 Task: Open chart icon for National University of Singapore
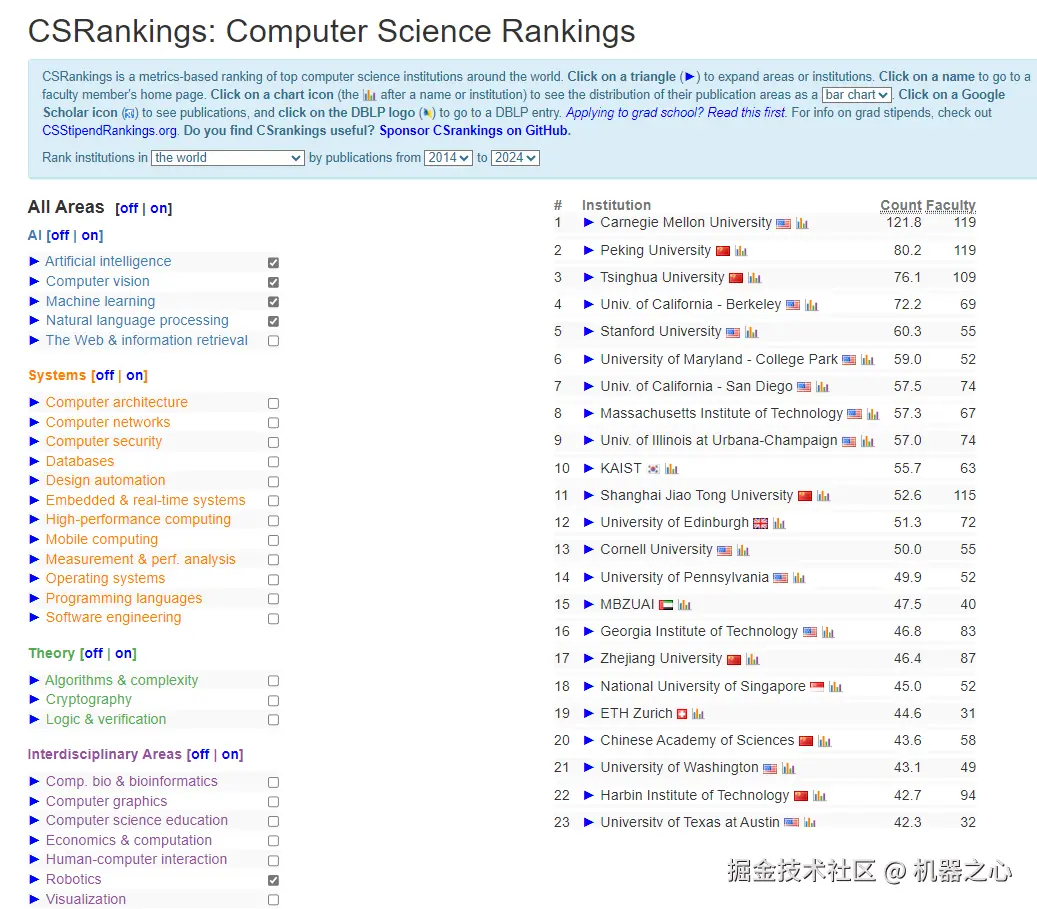point(835,687)
